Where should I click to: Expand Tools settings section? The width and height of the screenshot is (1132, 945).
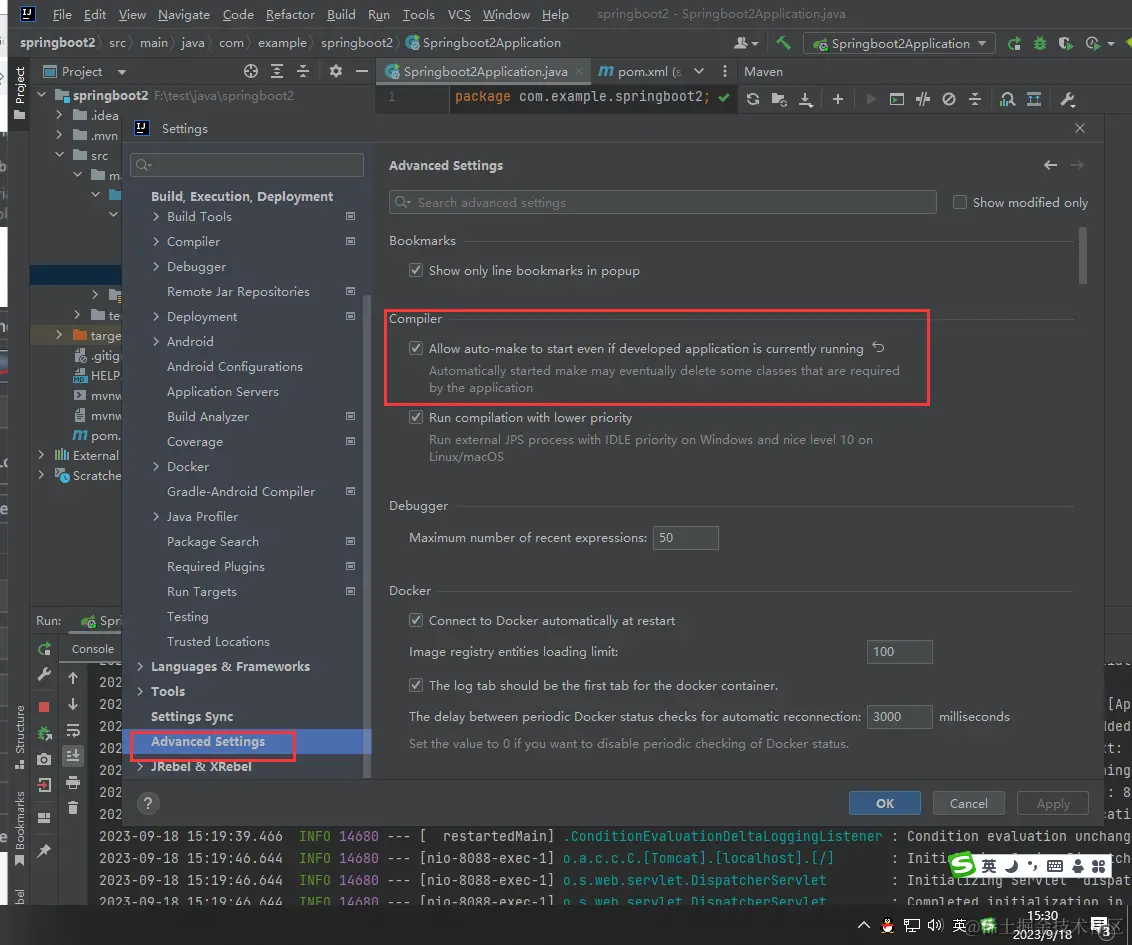pyautogui.click(x=140, y=692)
